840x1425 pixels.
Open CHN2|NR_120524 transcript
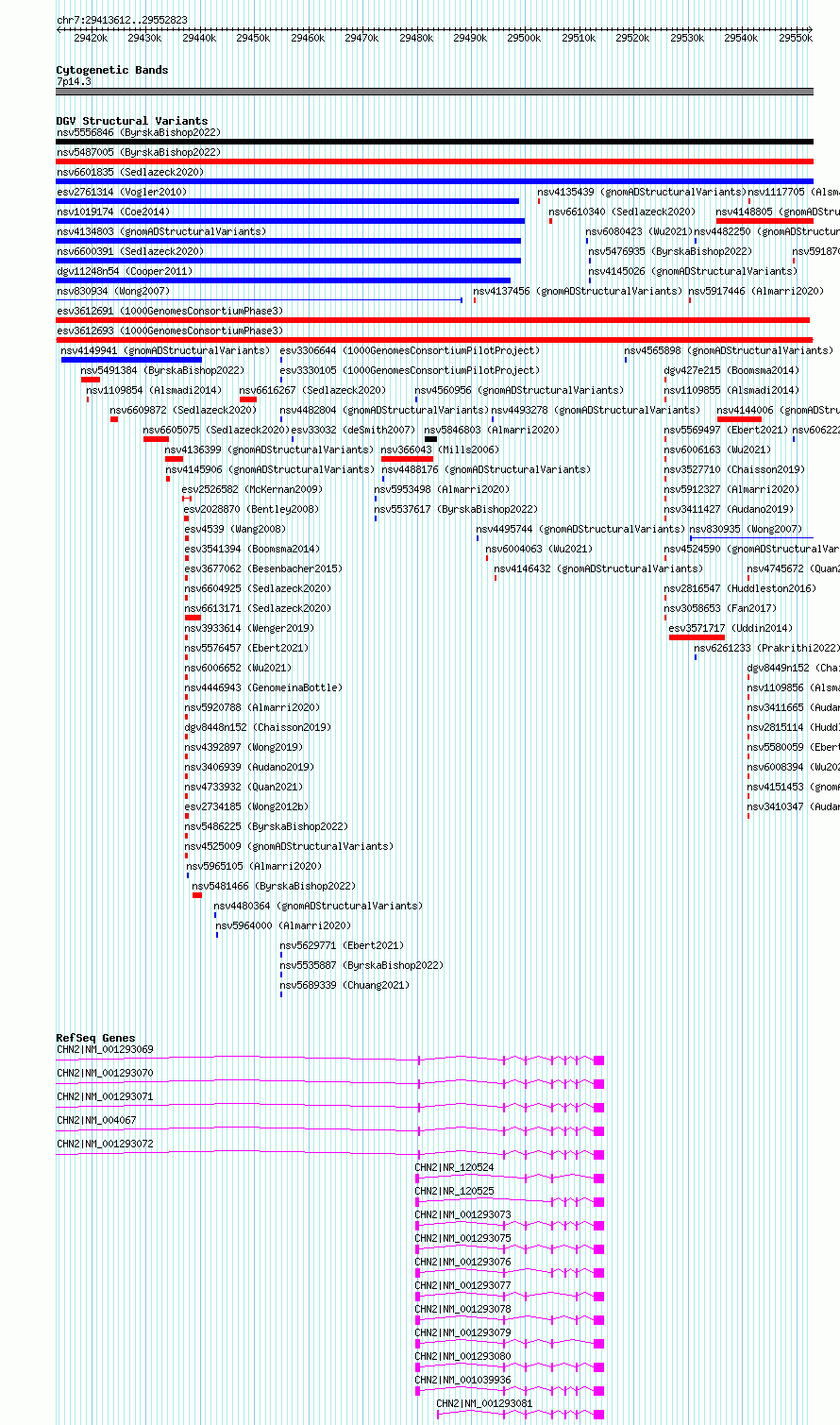[x=454, y=1167]
